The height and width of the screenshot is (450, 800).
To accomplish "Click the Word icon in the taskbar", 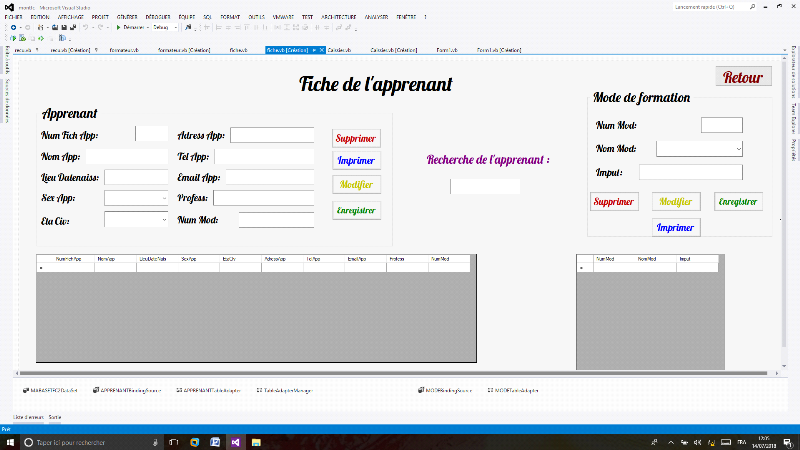I will tap(215, 441).
